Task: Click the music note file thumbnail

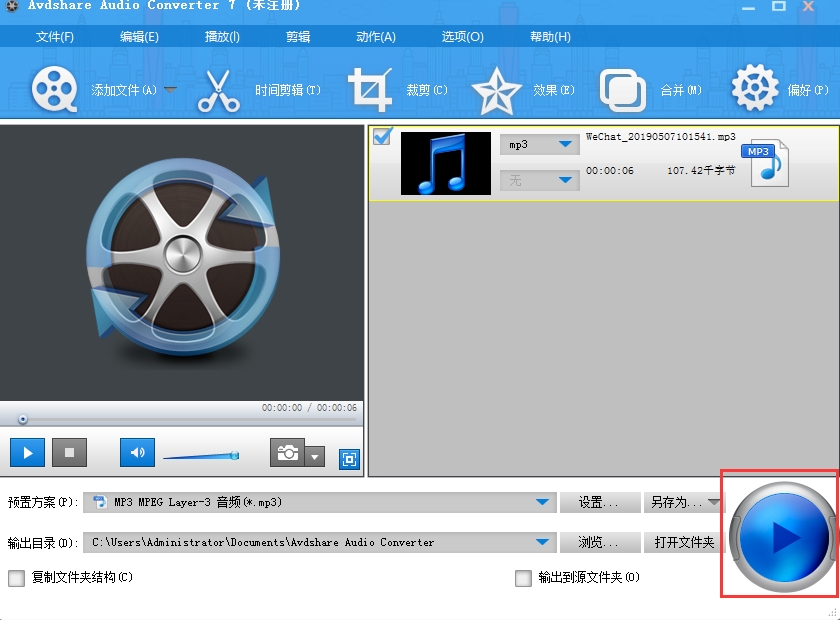Action: click(x=446, y=163)
